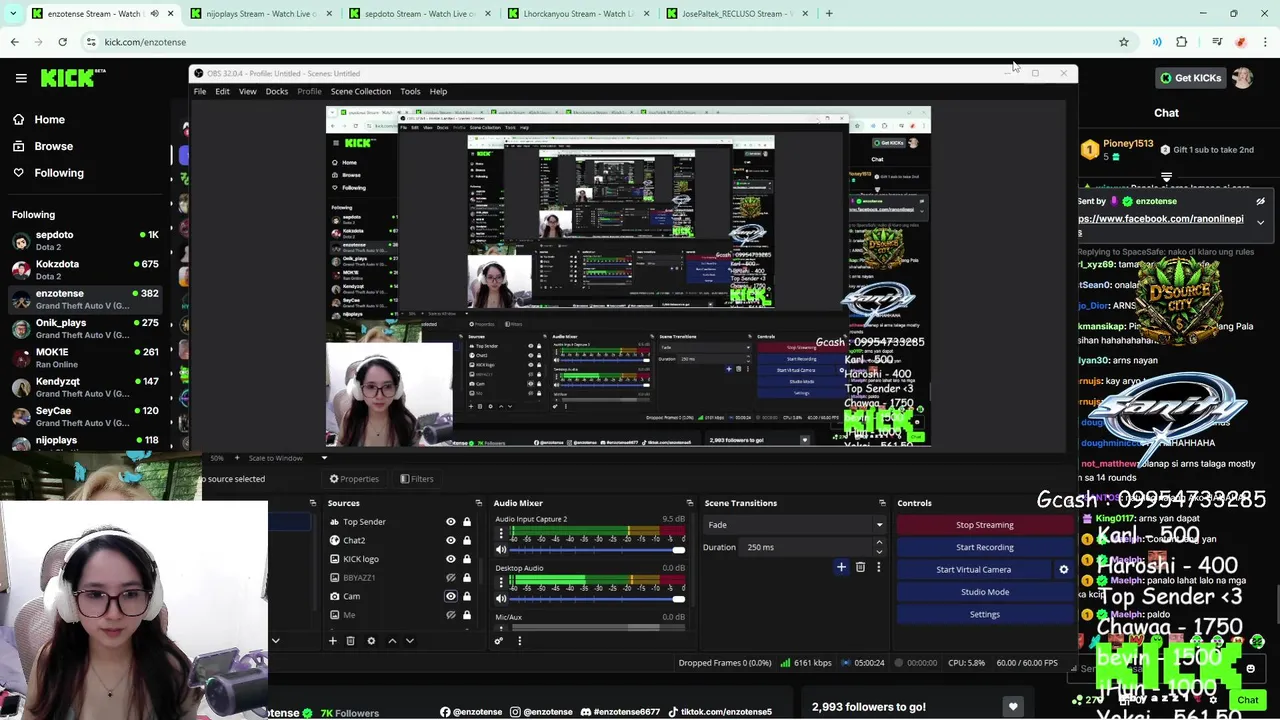Open virtual camera settings gear
This screenshot has height=720, width=1280.
click(x=1063, y=569)
